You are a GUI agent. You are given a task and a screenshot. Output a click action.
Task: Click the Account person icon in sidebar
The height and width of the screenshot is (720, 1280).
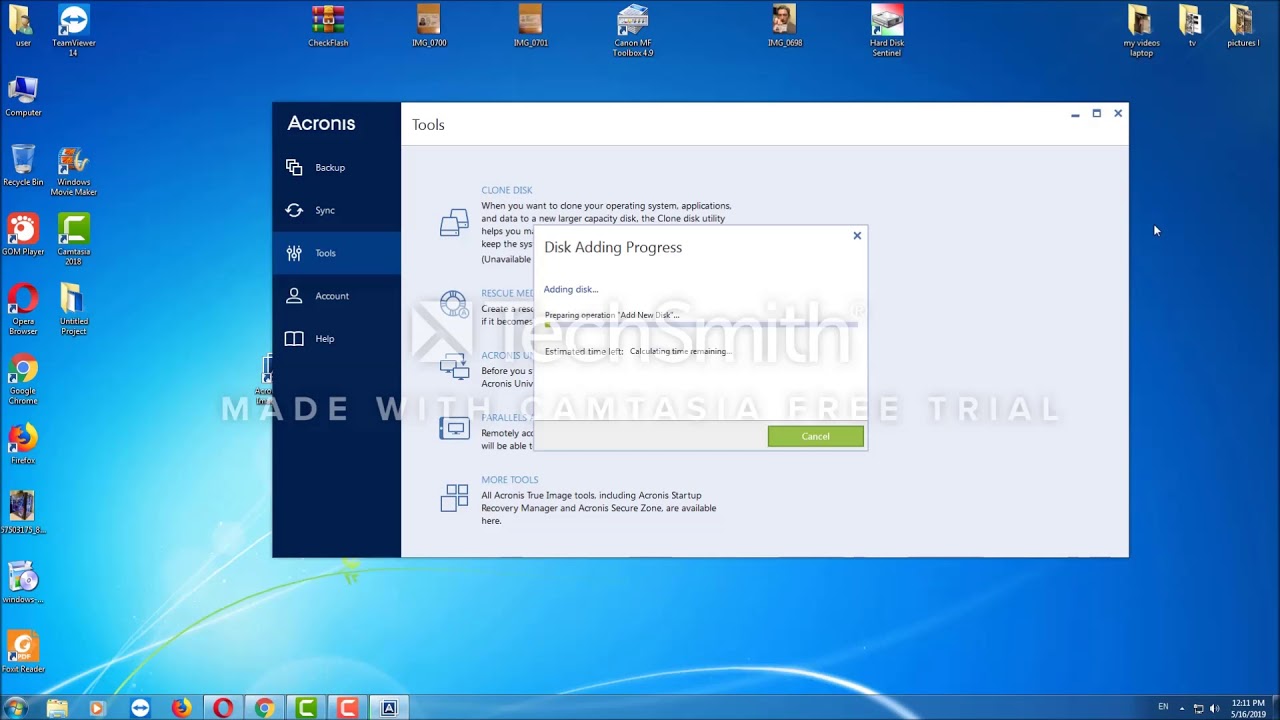(294, 296)
